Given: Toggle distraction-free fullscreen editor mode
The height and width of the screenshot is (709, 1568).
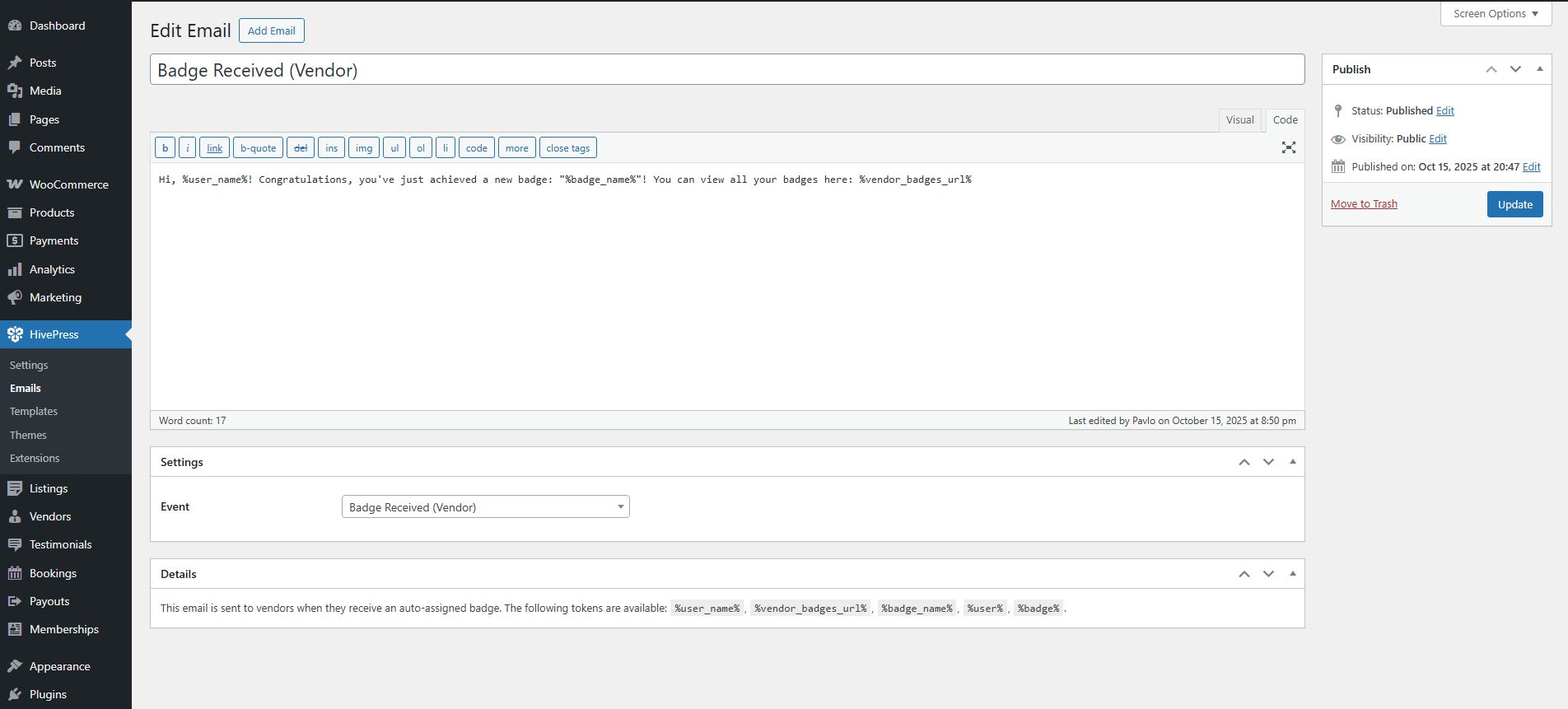Looking at the screenshot, I should click(x=1289, y=147).
